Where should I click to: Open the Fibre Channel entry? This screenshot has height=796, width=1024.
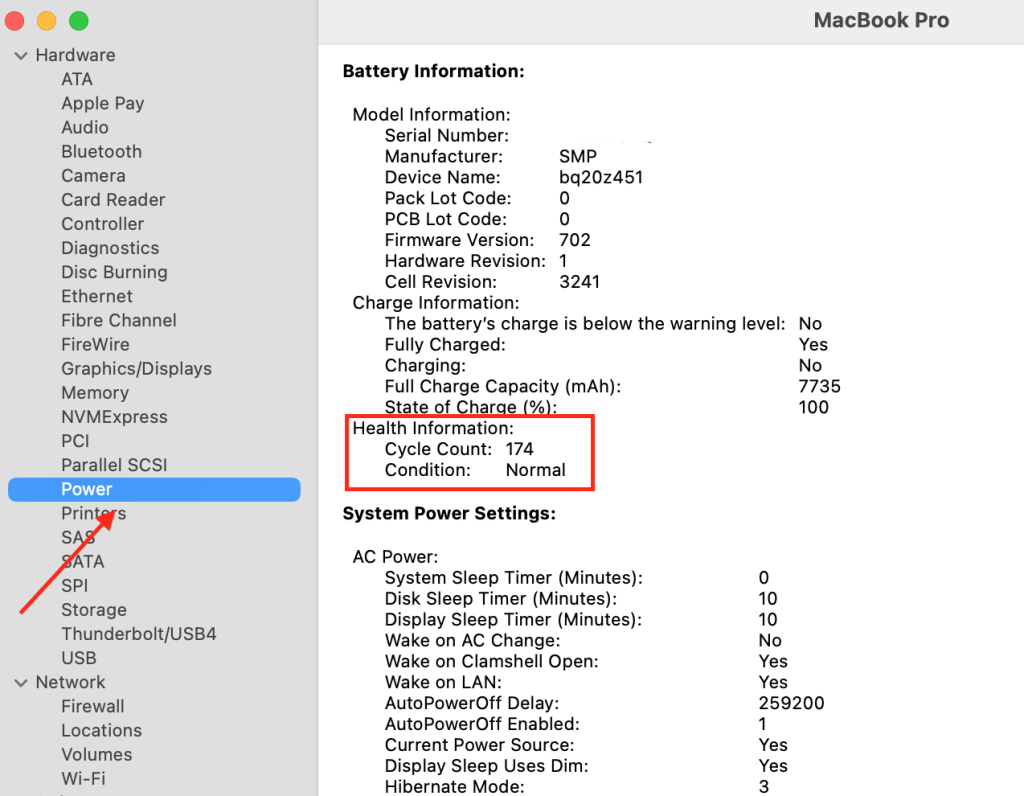pyautogui.click(x=119, y=321)
